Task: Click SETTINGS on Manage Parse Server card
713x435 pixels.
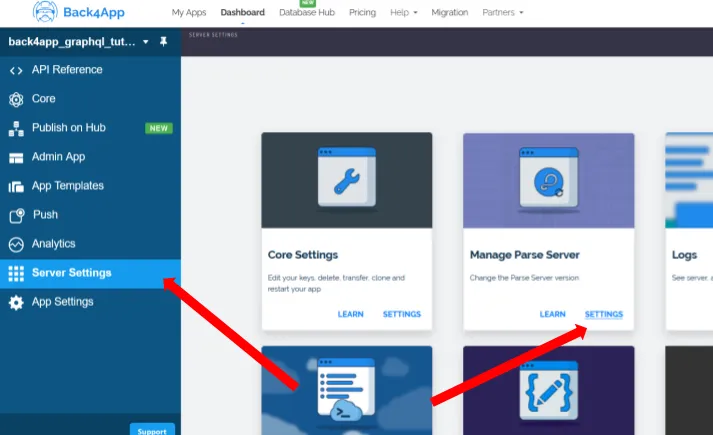Action: [604, 314]
